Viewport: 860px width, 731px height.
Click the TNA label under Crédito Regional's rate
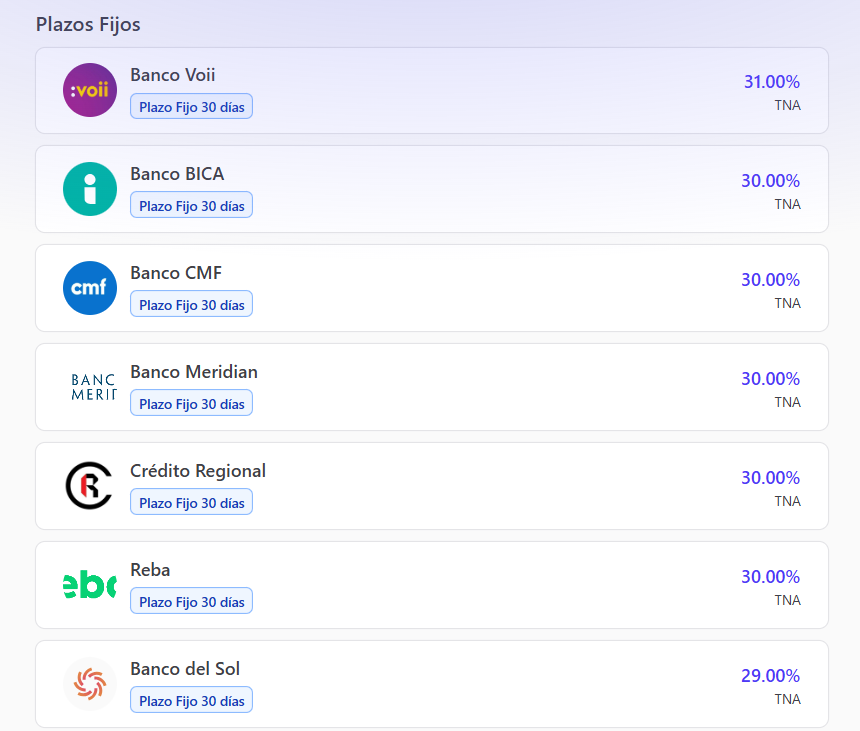788,501
